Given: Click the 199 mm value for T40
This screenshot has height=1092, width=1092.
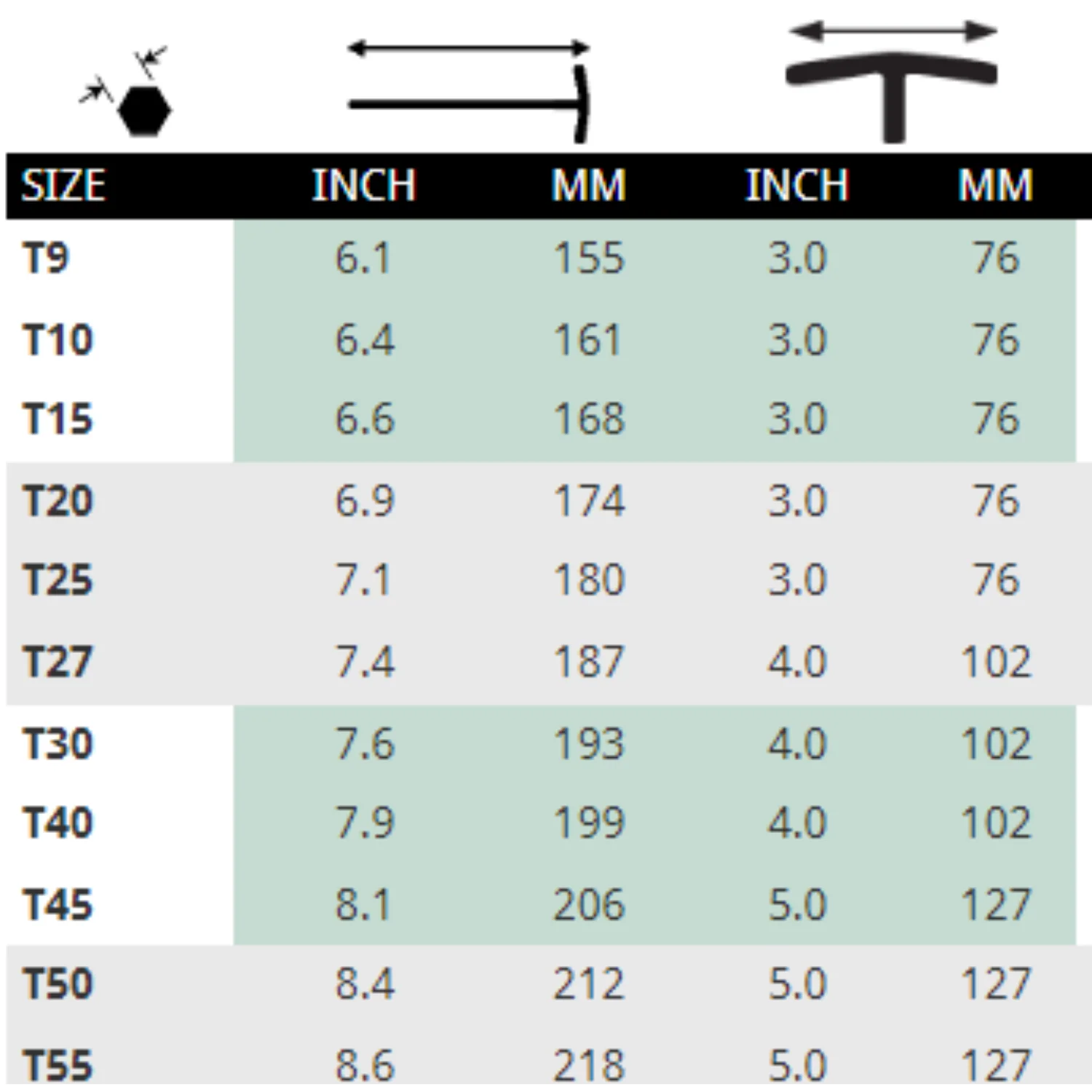Looking at the screenshot, I should [589, 823].
